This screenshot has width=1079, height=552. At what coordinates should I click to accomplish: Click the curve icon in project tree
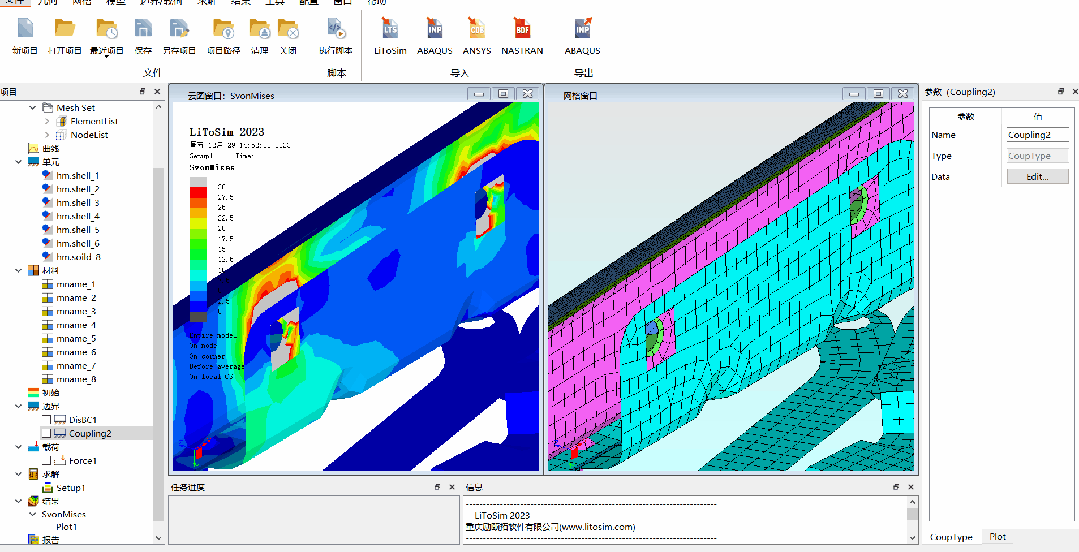[x=33, y=148]
